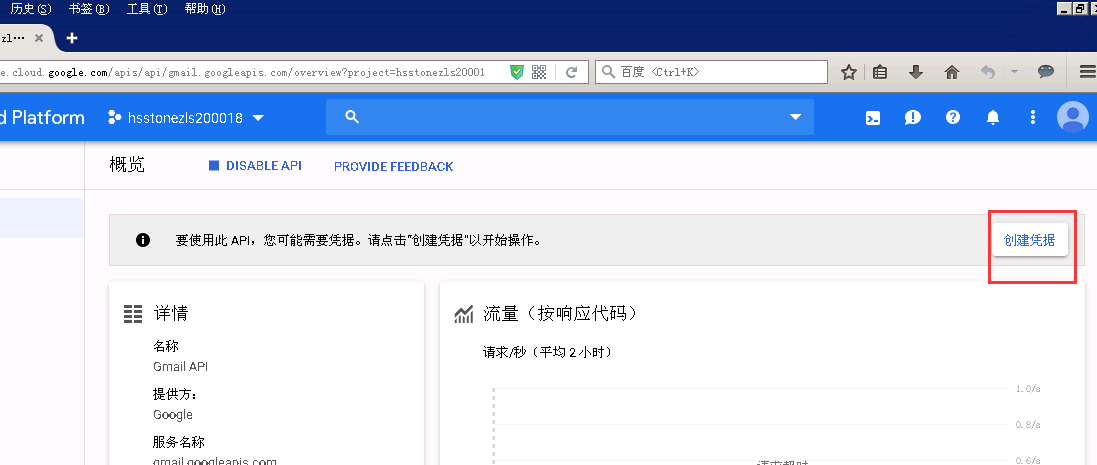Viewport: 1097px width, 465px height.
Task: Click the 流量 chart icon
Action: coord(463,315)
